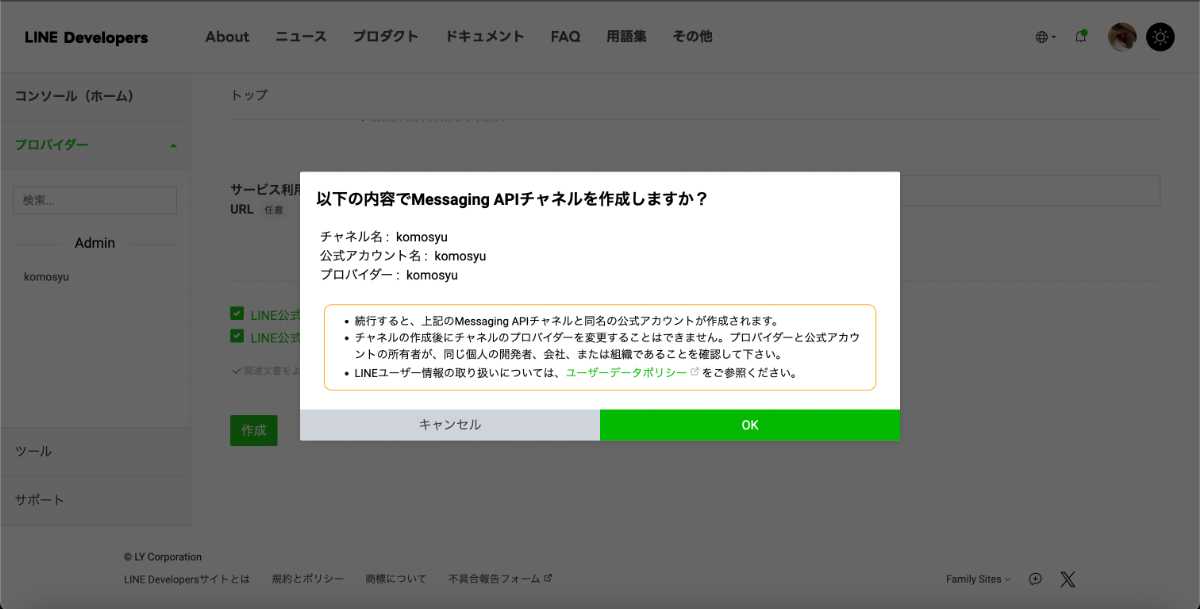Click the キャンセル button in the dialog
1200x609 pixels.
[450, 425]
